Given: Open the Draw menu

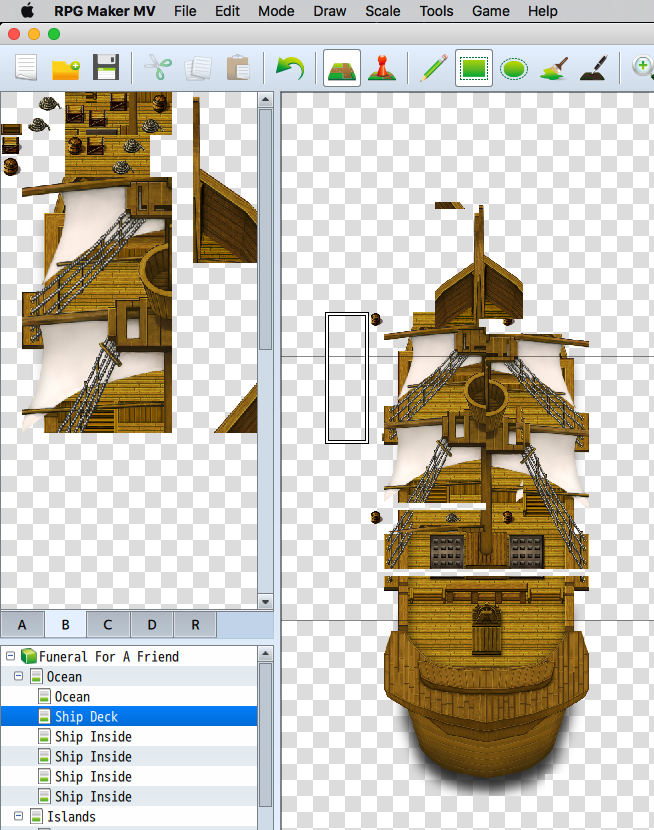Looking at the screenshot, I should 329,11.
